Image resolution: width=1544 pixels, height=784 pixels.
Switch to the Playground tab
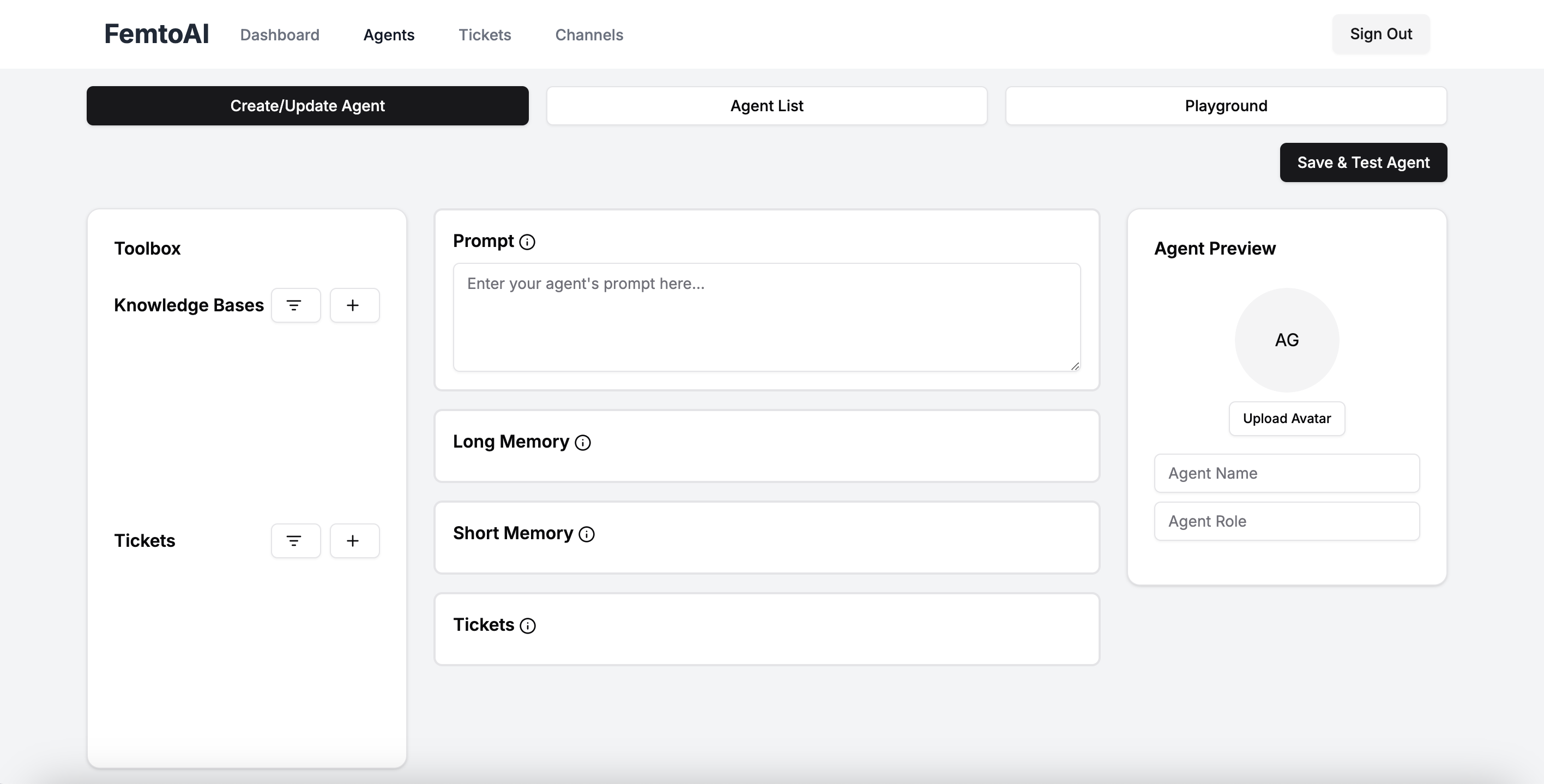pyautogui.click(x=1226, y=105)
